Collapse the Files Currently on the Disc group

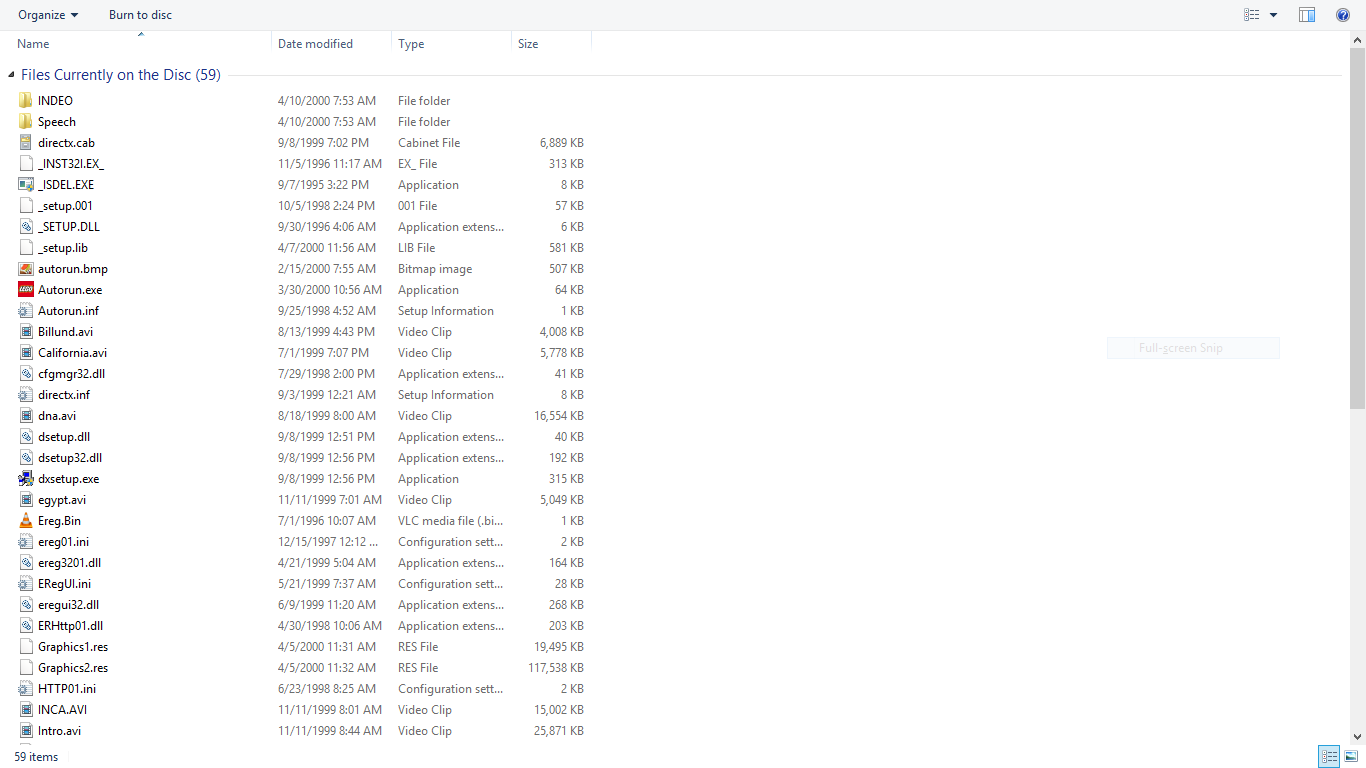11,75
